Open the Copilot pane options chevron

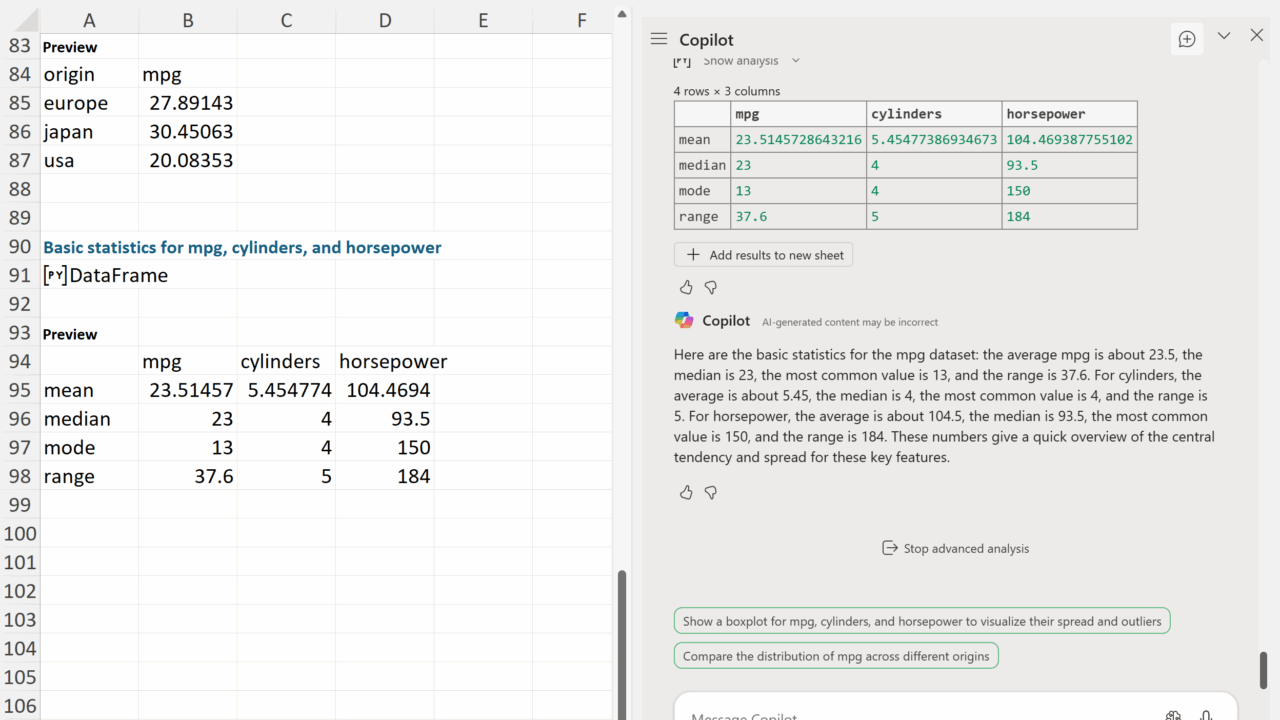click(1224, 36)
